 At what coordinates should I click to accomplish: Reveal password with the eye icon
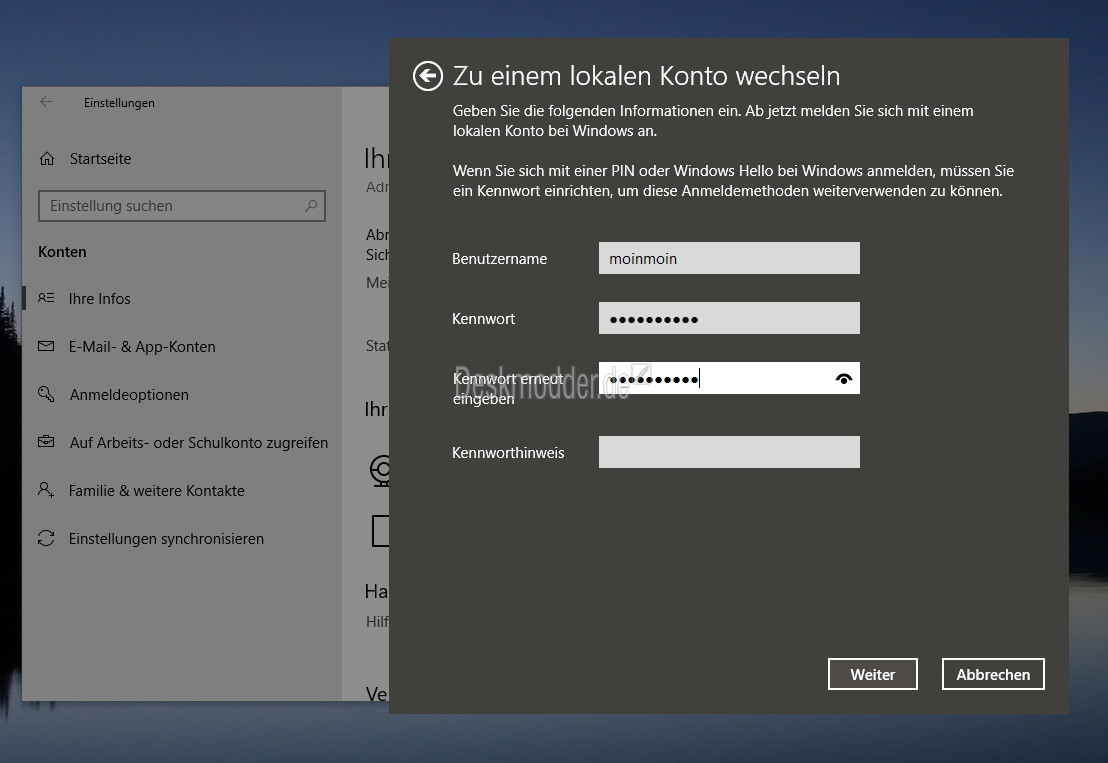(844, 379)
